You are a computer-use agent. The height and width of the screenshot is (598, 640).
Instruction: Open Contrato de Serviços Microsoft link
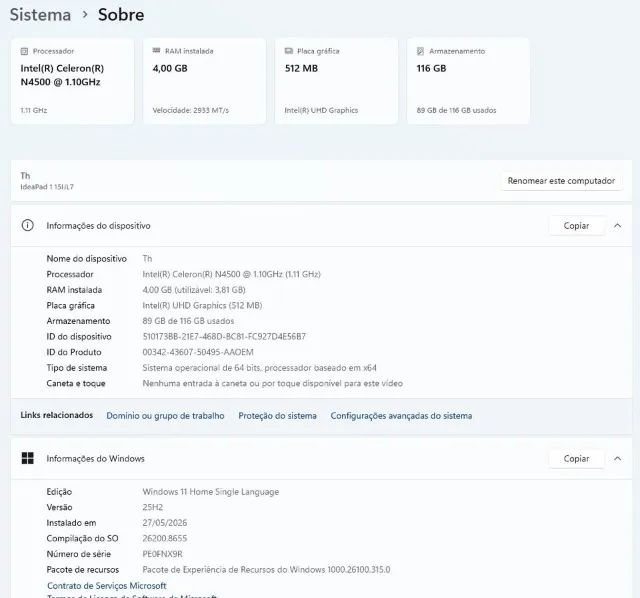click(107, 585)
